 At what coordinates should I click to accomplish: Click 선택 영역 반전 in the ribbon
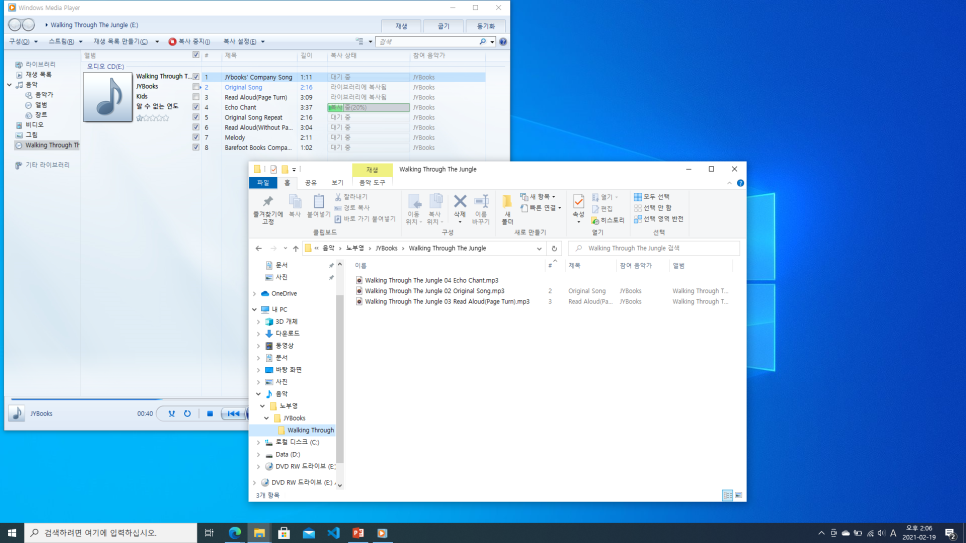pos(659,219)
